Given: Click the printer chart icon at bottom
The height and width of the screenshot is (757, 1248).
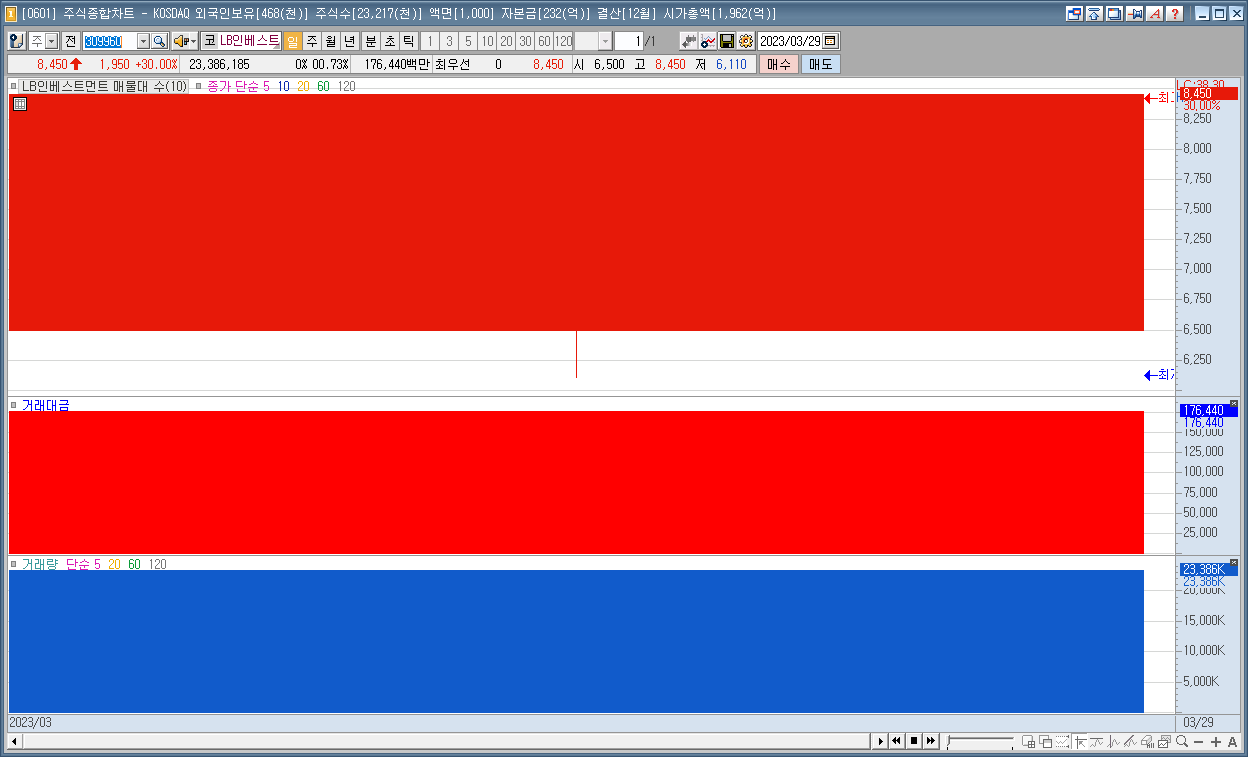Looking at the screenshot, I should (1147, 741).
